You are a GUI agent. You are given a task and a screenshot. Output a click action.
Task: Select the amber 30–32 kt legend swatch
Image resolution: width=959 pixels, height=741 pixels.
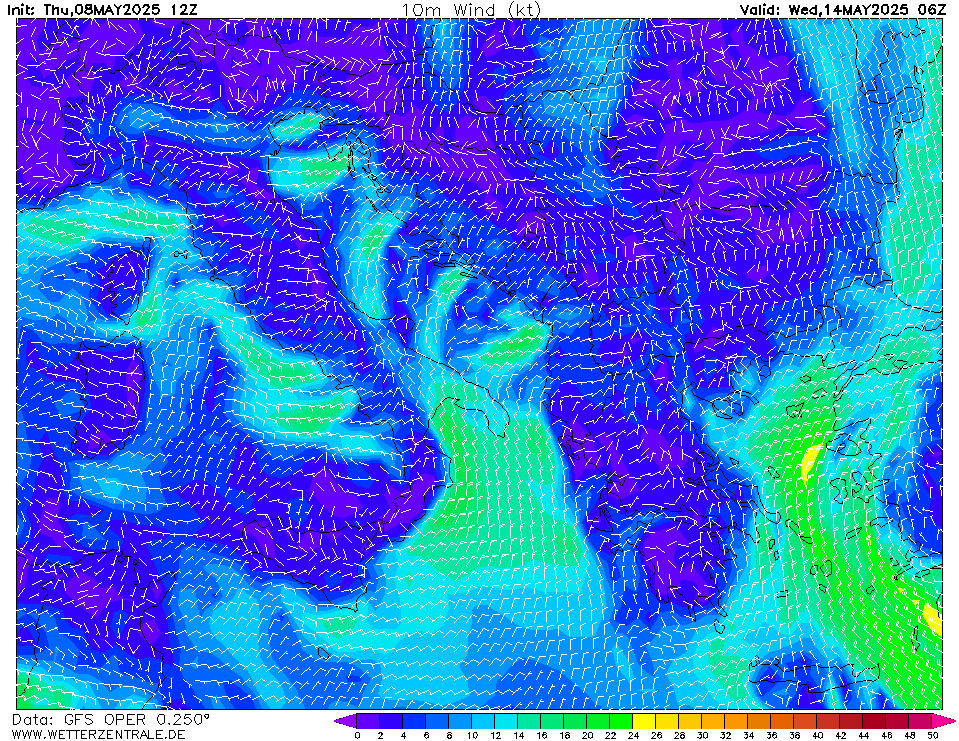tap(714, 721)
